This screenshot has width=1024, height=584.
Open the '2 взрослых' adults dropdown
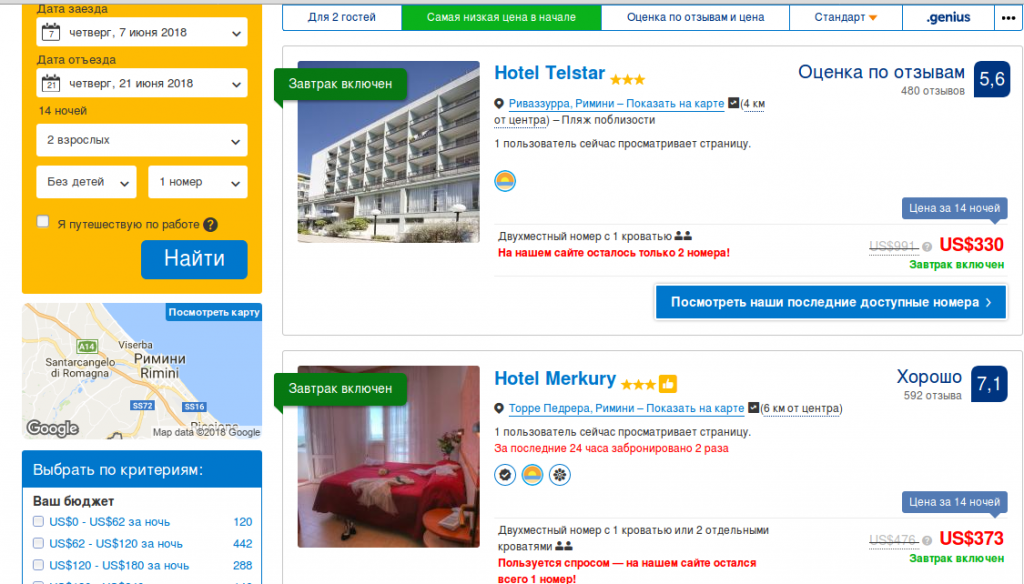pos(142,140)
